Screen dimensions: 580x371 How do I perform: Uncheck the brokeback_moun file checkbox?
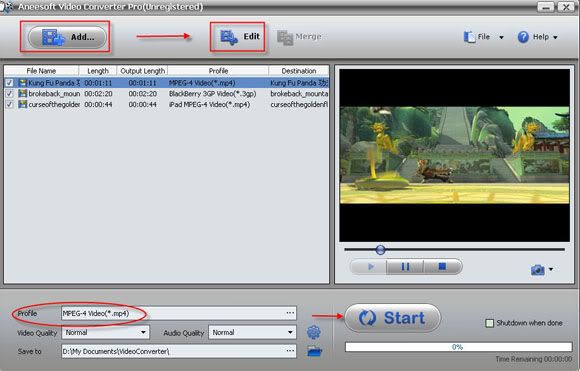10,94
